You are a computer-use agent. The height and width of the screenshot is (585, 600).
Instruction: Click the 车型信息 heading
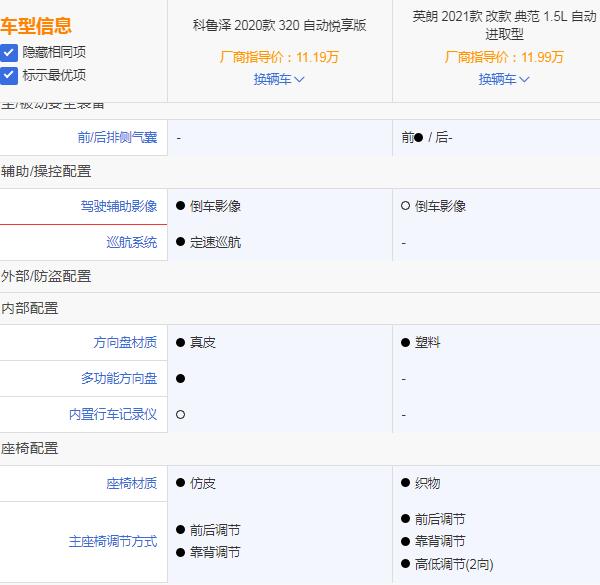[x=36, y=26]
